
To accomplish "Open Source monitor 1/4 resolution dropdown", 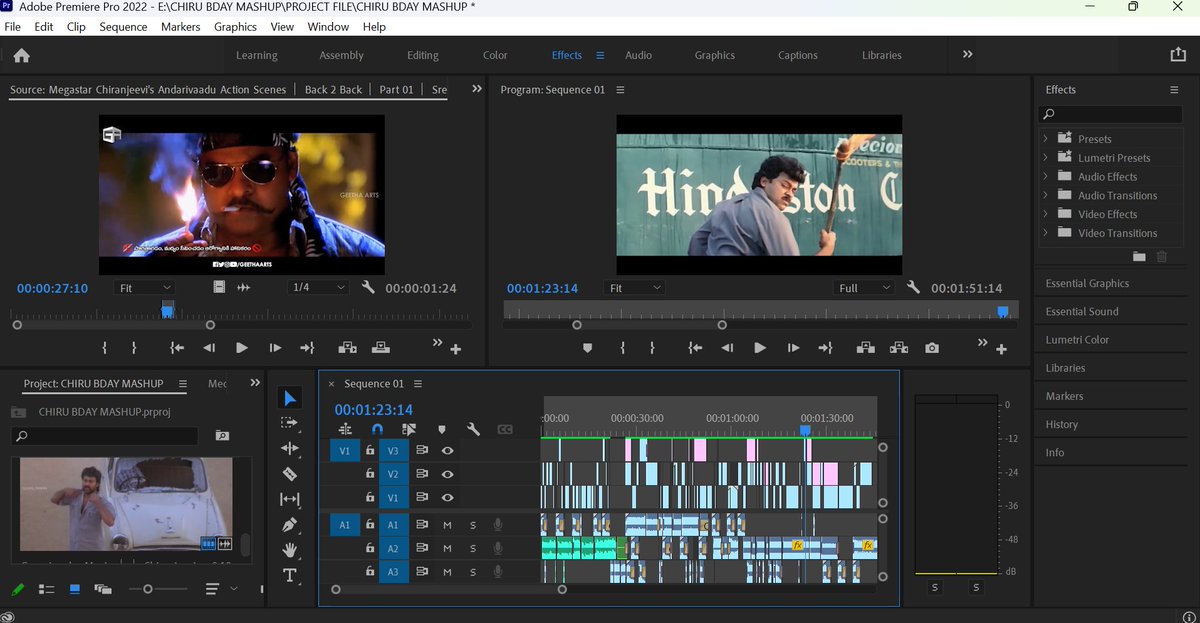I will (x=318, y=288).
